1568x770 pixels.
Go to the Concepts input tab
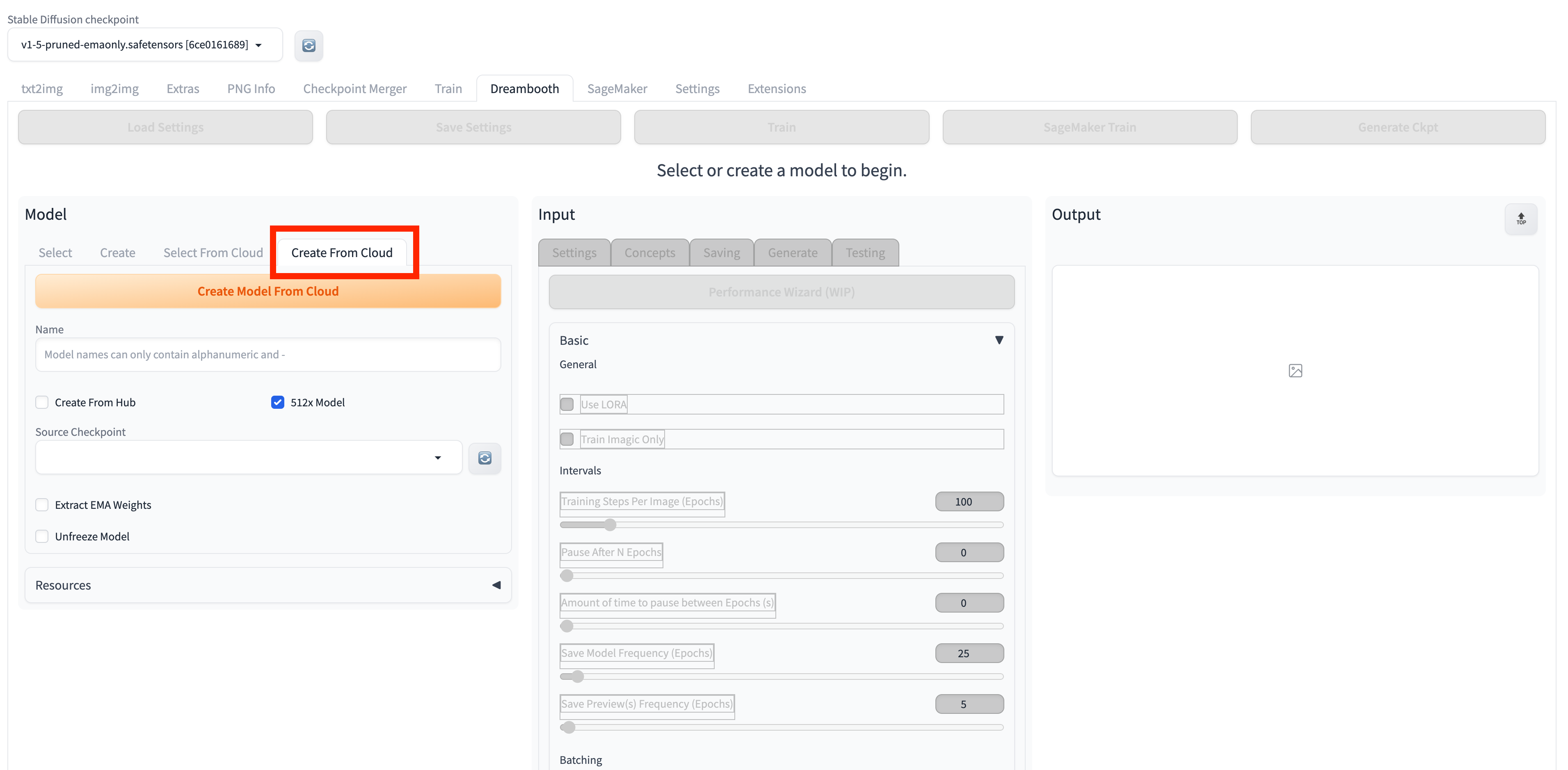click(x=649, y=253)
